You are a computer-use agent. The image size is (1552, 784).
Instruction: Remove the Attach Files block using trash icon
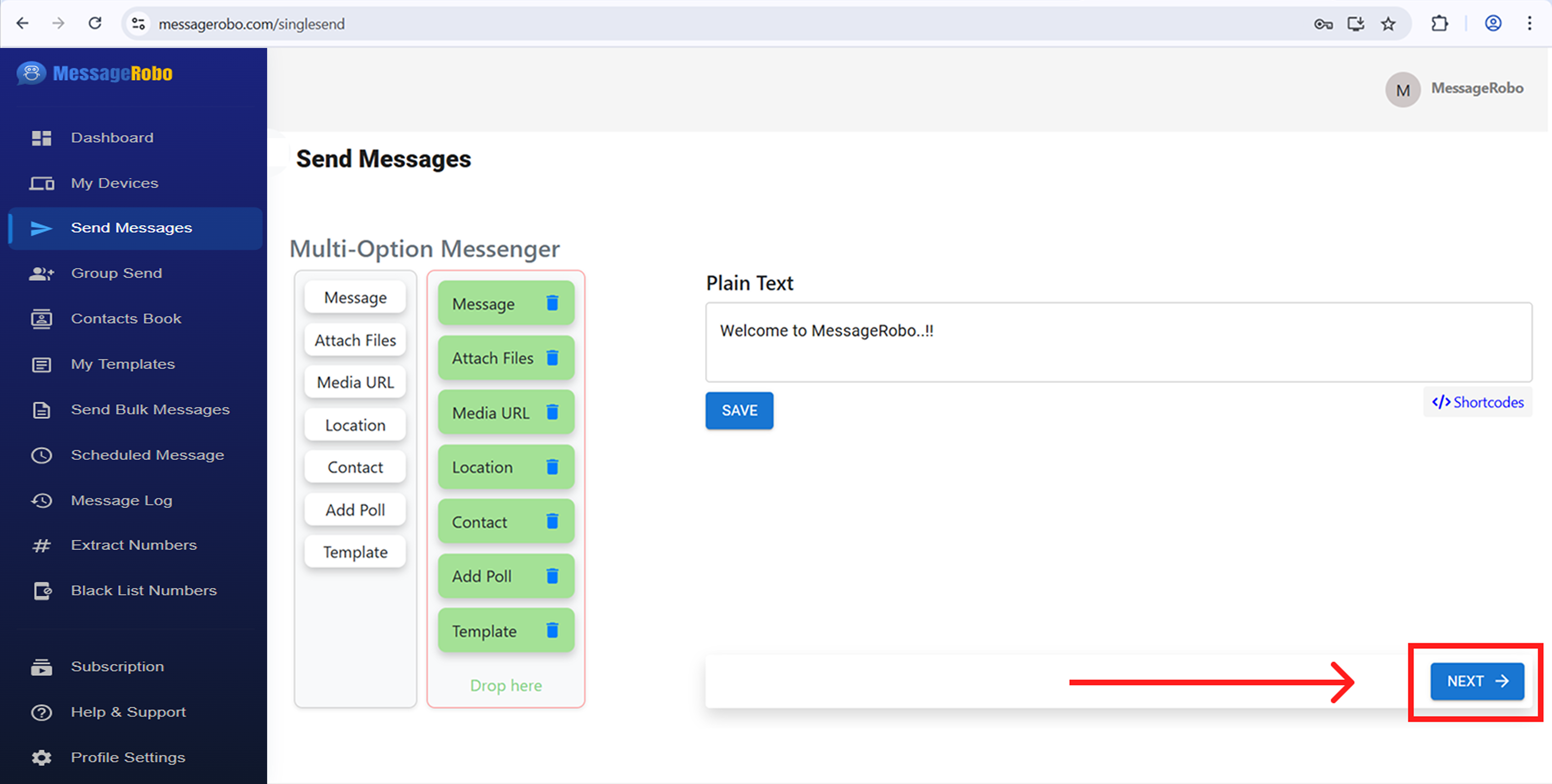(552, 358)
